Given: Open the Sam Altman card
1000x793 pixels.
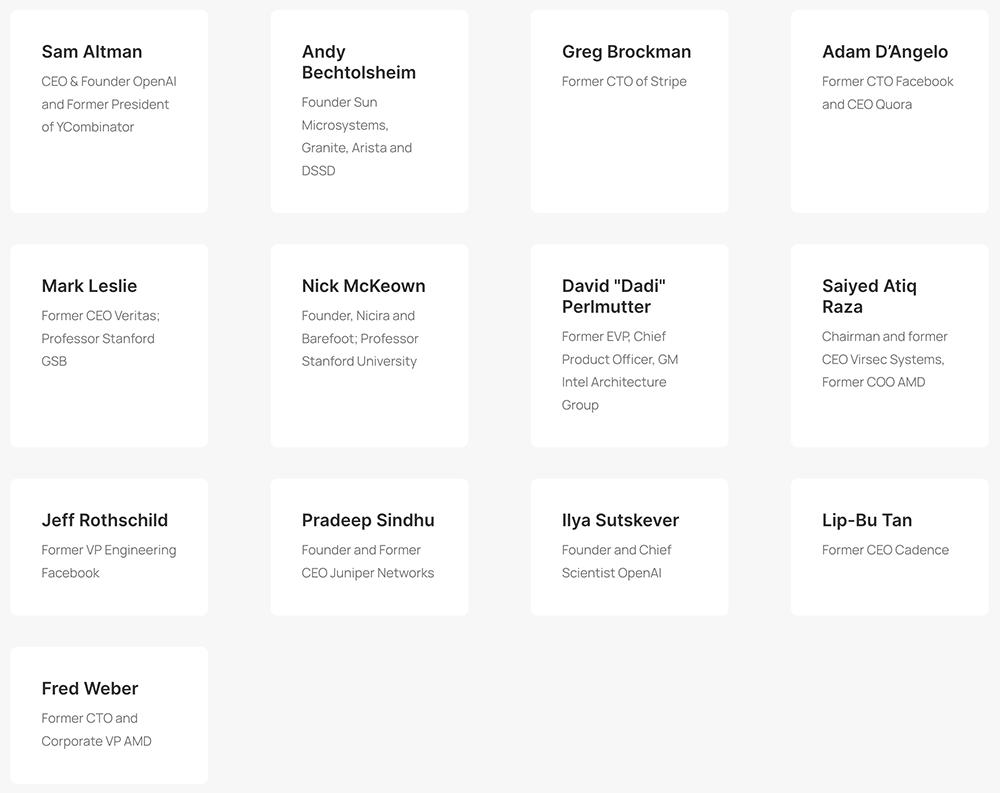Looking at the screenshot, I should (x=109, y=111).
